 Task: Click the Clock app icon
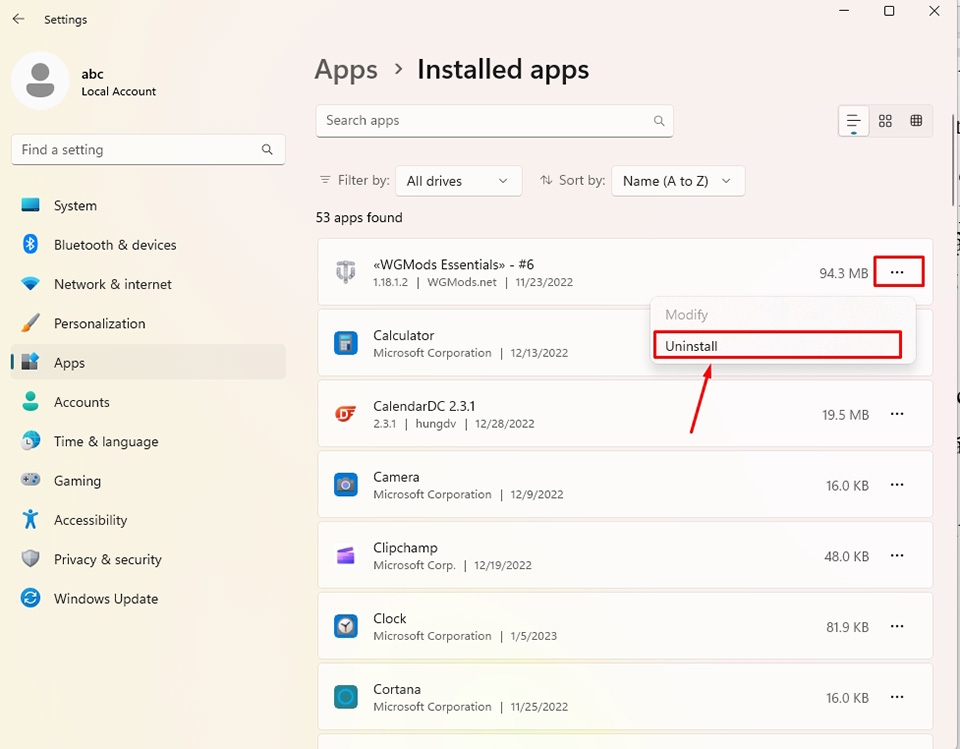(x=346, y=627)
